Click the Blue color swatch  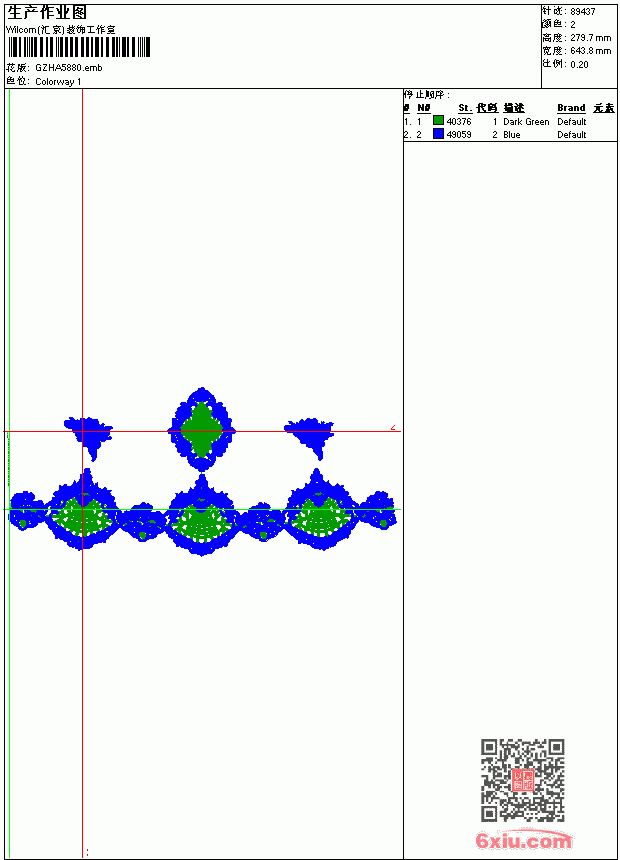pyautogui.click(x=438, y=134)
